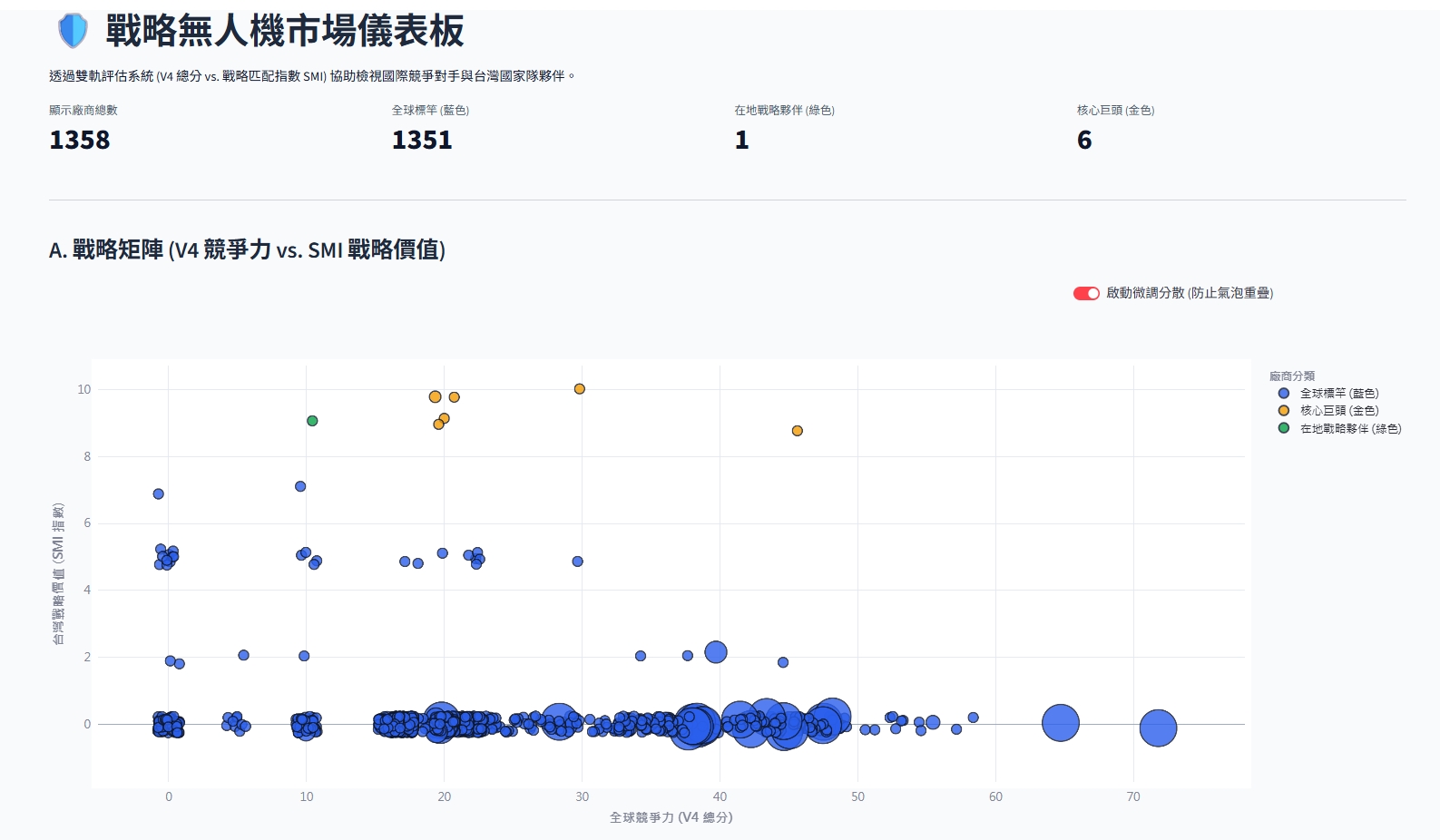Click the 戰略無人機市場儀表板 title
The height and width of the screenshot is (840, 1440).
285,31
